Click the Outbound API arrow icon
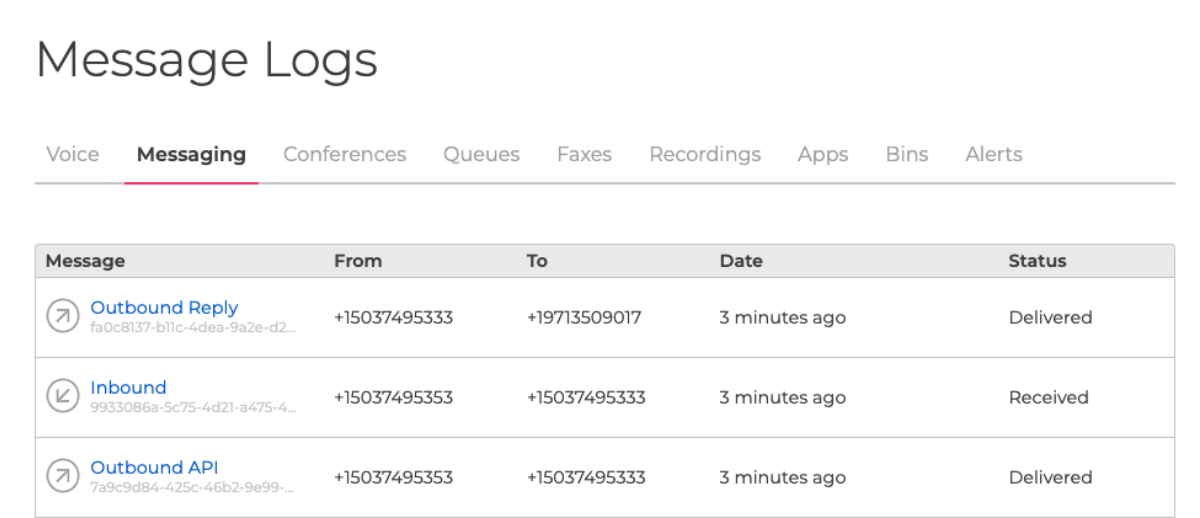The image size is (1200, 518). coord(62,477)
